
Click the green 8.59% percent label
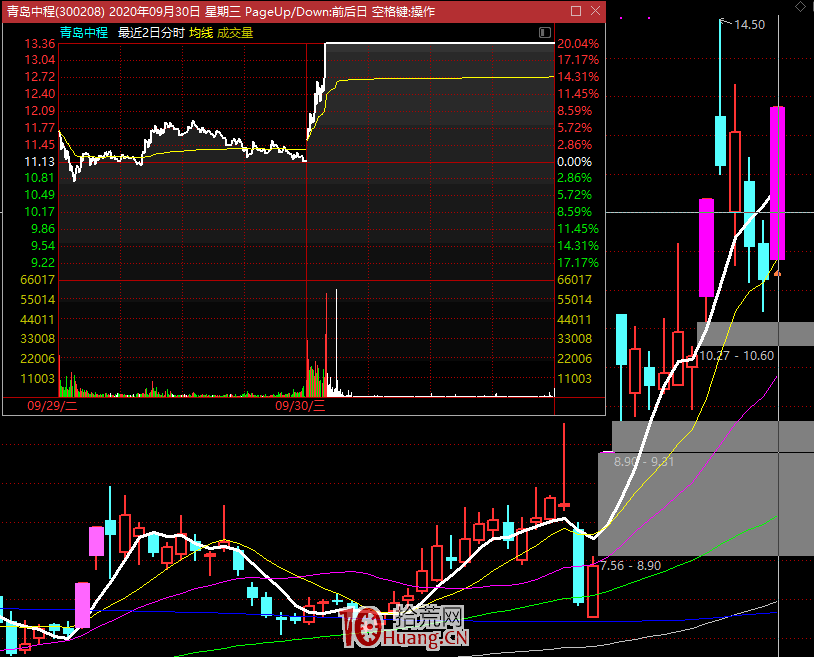tap(575, 212)
